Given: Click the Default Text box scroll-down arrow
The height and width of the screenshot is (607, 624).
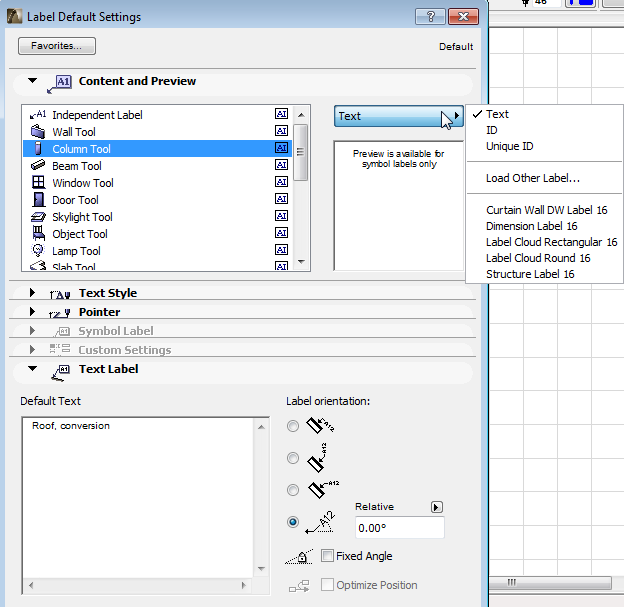Looking at the screenshot, I should tap(261, 569).
